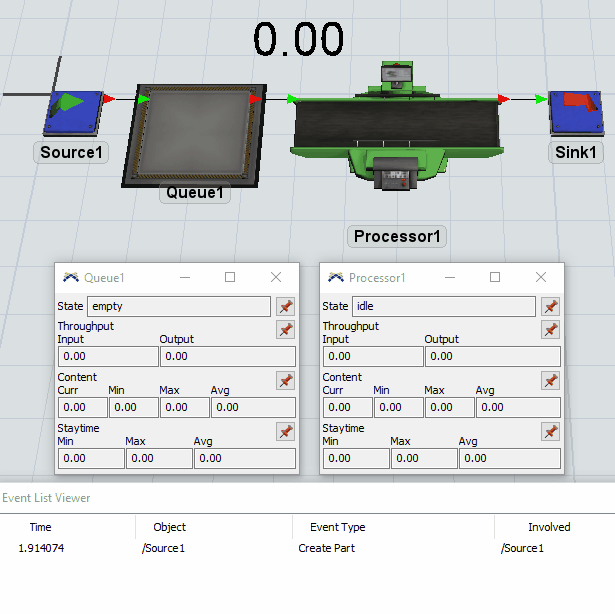The image size is (615, 614).
Task: Toggle the Throughput pin in Processor1 window
Action: 550,329
